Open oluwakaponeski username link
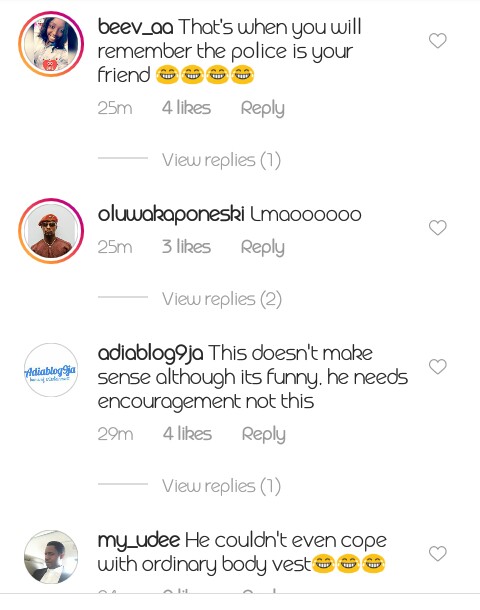This screenshot has height=610, width=480. point(171,215)
